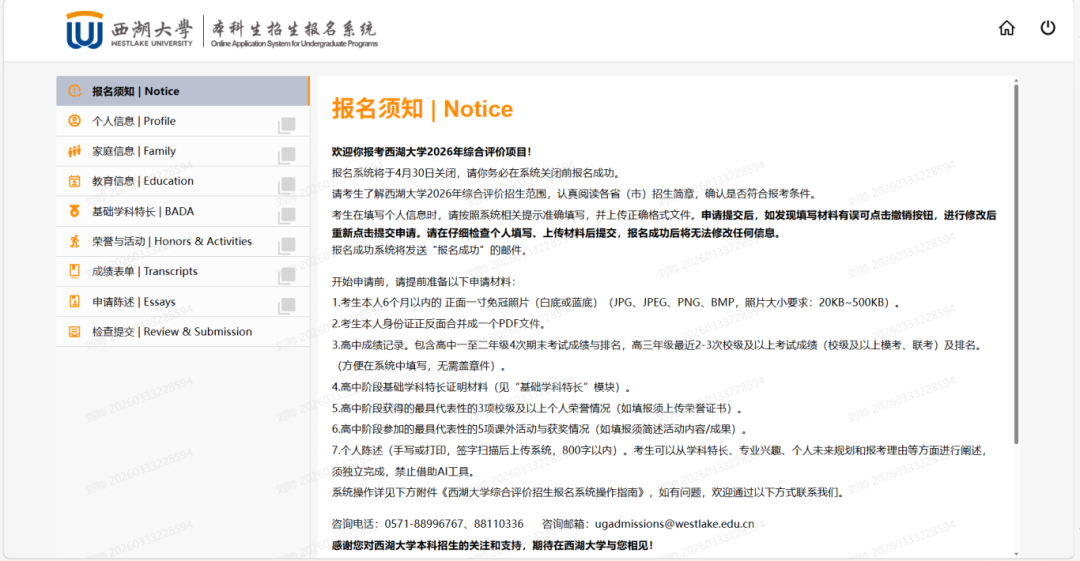Select the Honors & Activities menu item
Screen dimensions: 1080x561
click(x=172, y=241)
